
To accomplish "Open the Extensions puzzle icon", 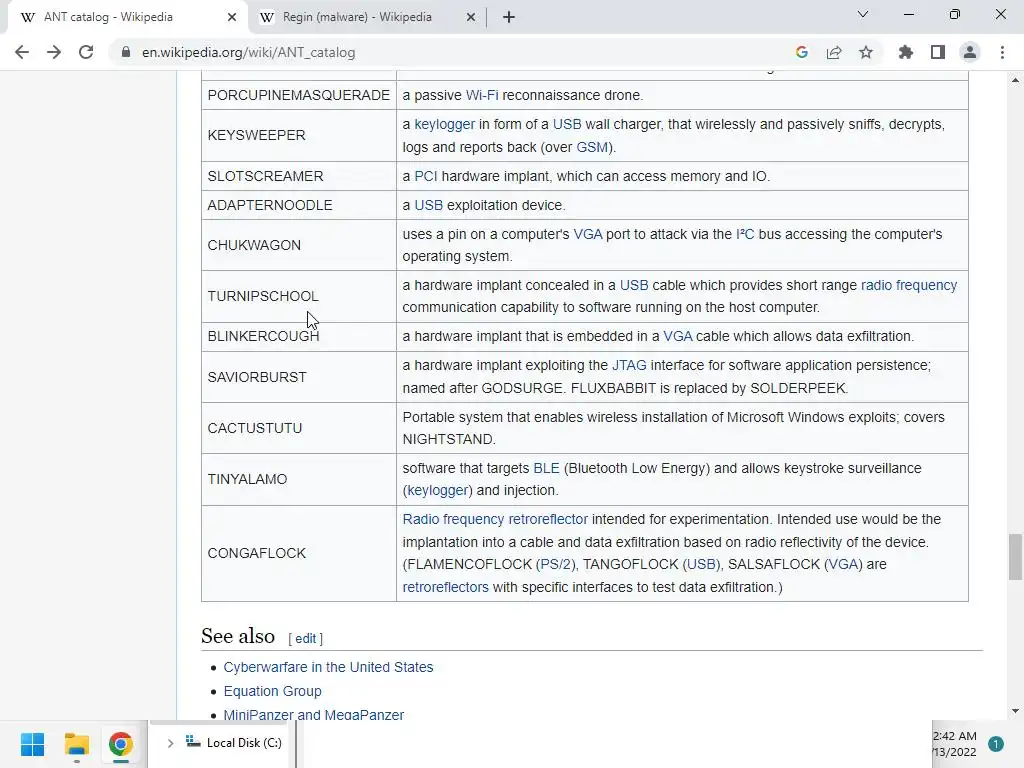I will click(906, 52).
